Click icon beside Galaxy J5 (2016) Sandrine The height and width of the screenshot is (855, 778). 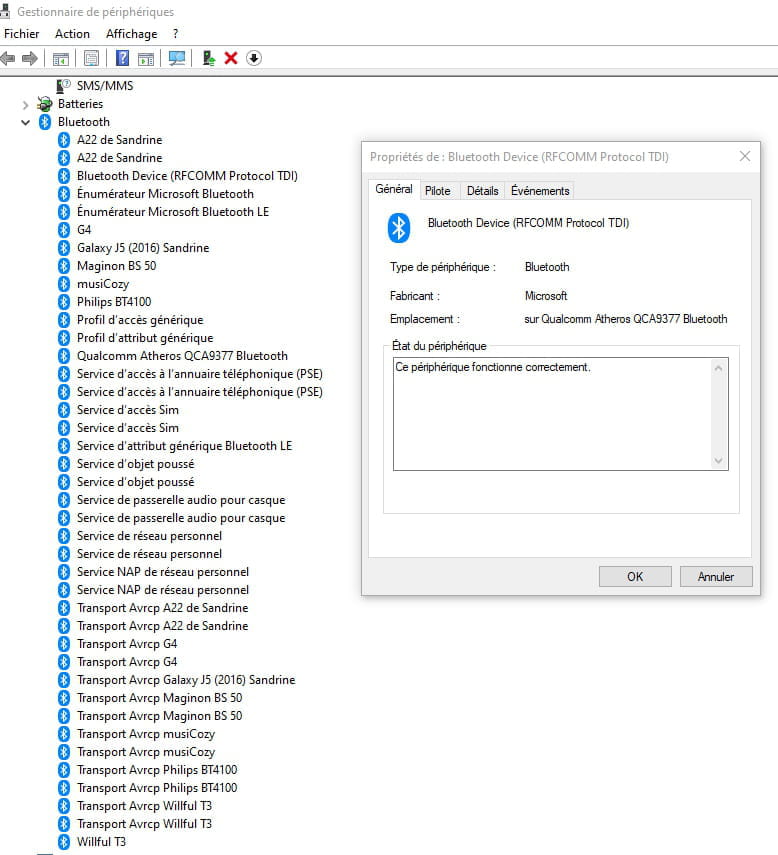pos(64,248)
